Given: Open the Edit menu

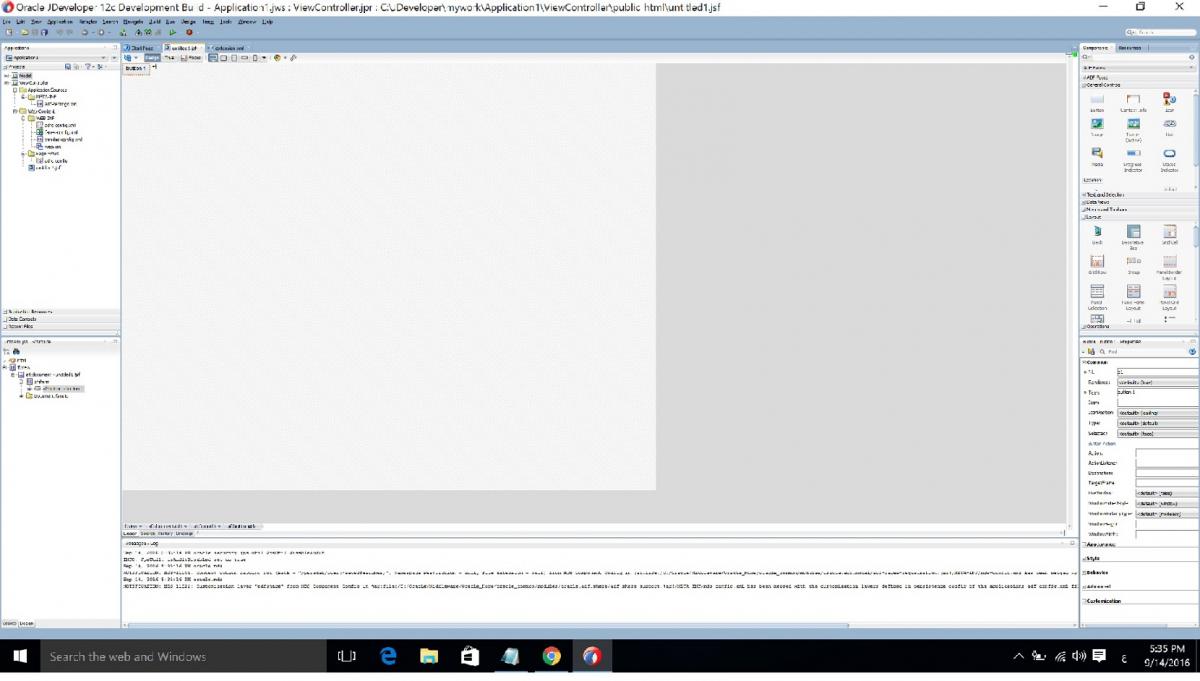Looking at the screenshot, I should [x=21, y=21].
